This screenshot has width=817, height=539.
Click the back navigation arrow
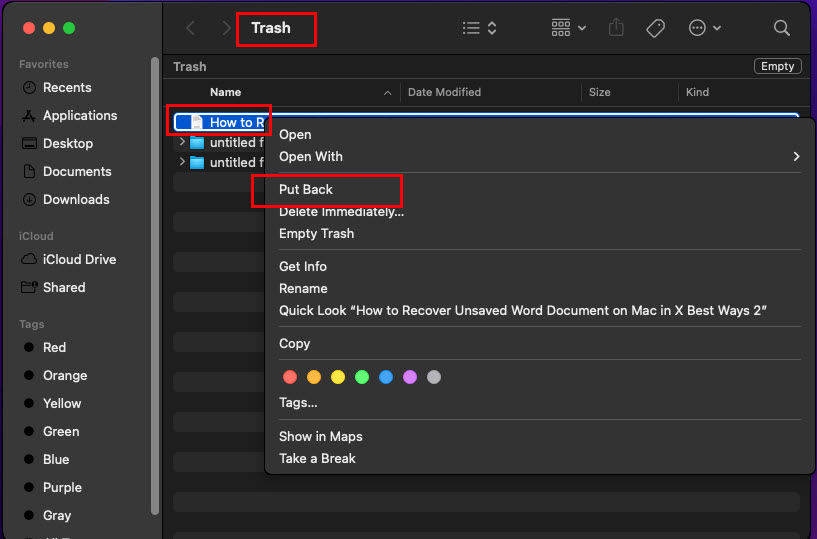(191, 28)
